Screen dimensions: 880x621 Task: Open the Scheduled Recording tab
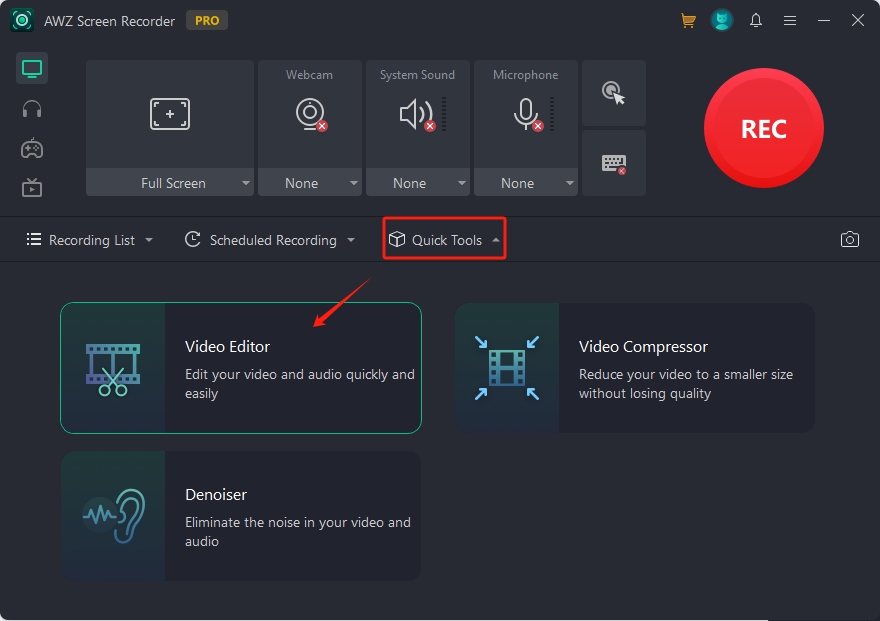(x=270, y=240)
